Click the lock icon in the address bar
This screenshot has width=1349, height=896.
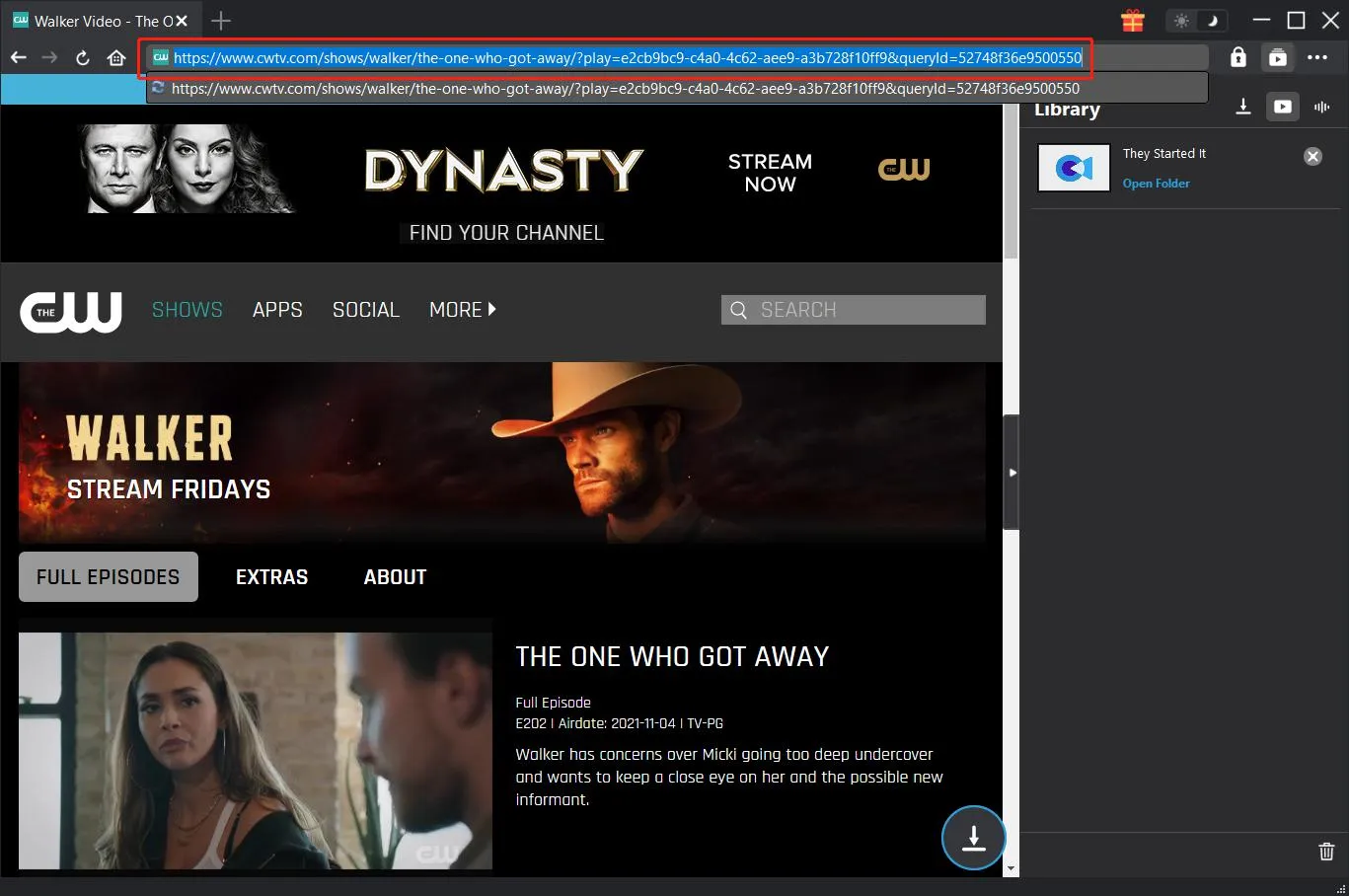pos(1237,57)
